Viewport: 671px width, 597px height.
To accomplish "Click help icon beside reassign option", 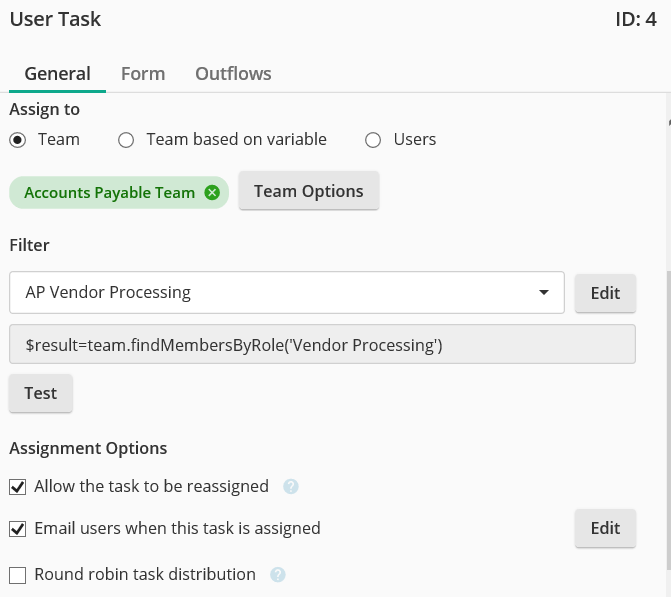I will (291, 487).
